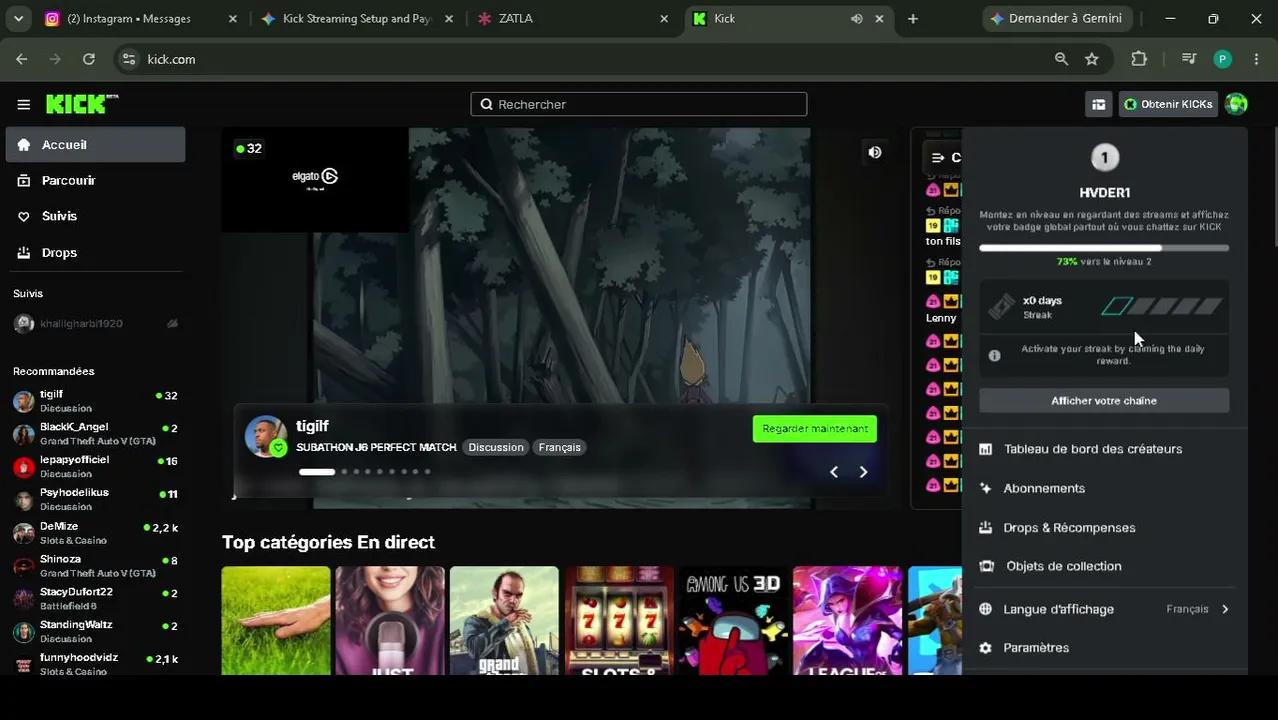Bookmark this page with the star
Screen dimensions: 1278x720
click(1092, 59)
